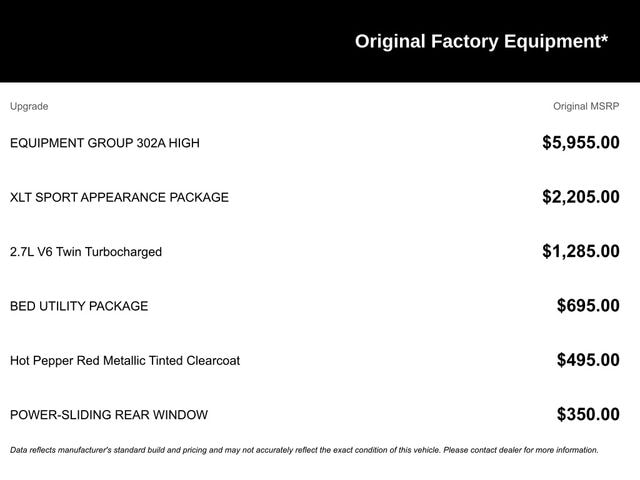This screenshot has width=640, height=480.
Task: Select BED UTILITY PACKAGE entry
Action: [79, 306]
